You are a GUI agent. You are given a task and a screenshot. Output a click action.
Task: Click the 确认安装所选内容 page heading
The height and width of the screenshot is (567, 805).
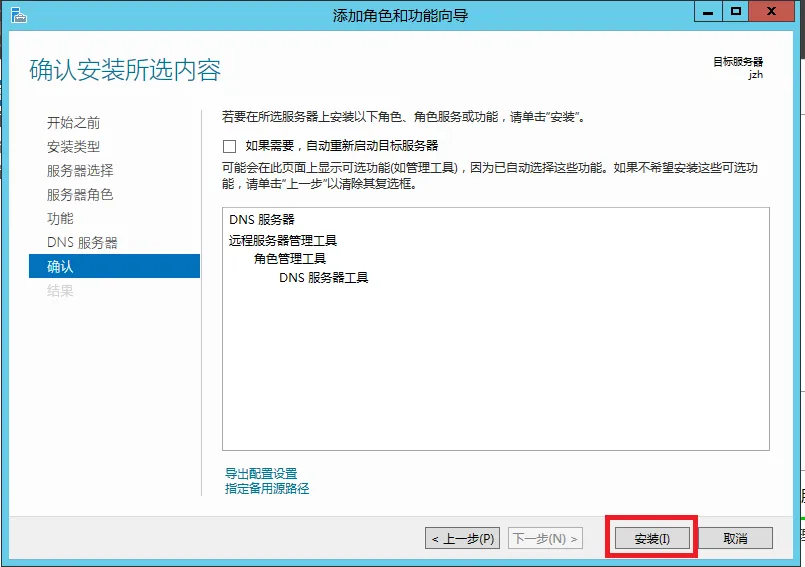click(125, 70)
